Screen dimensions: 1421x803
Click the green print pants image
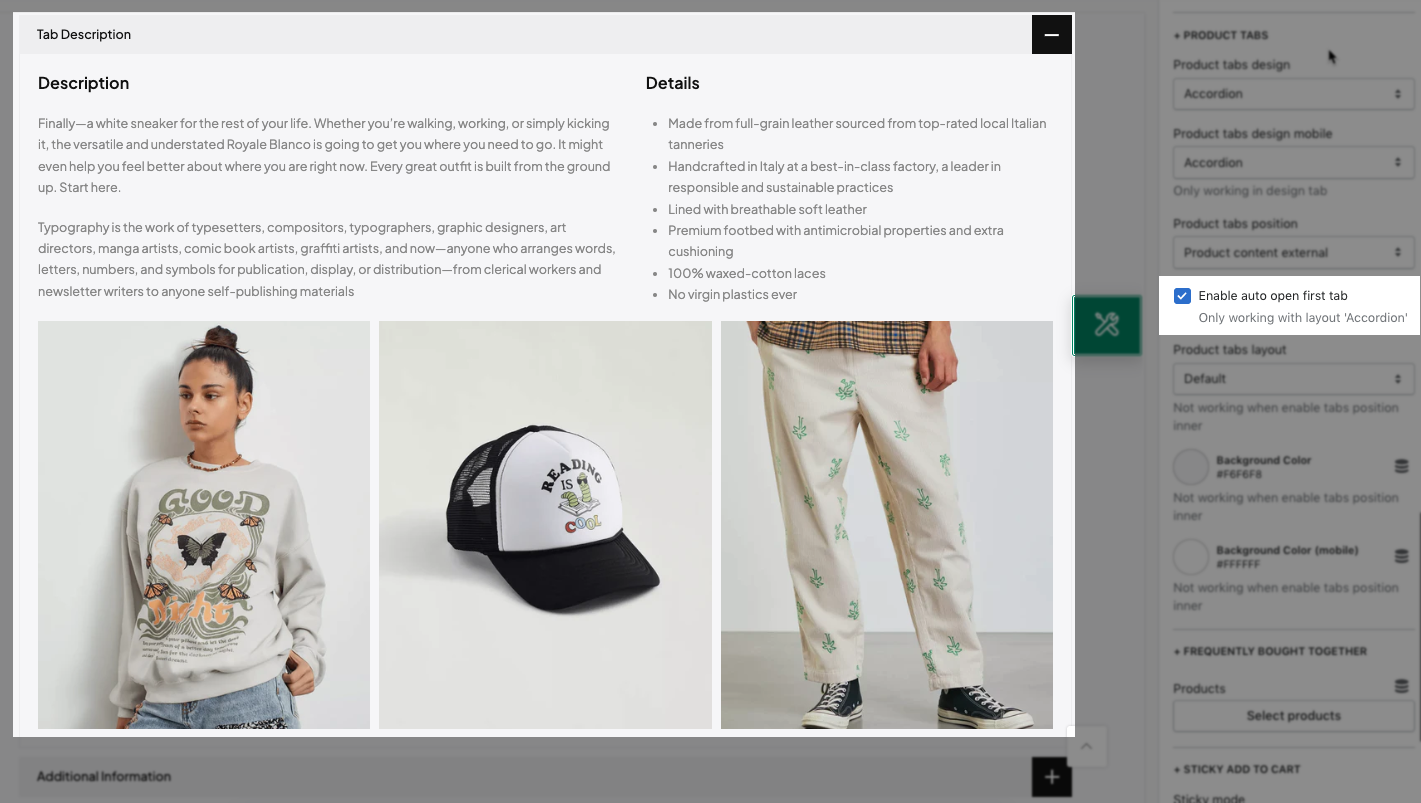pyautogui.click(x=887, y=525)
